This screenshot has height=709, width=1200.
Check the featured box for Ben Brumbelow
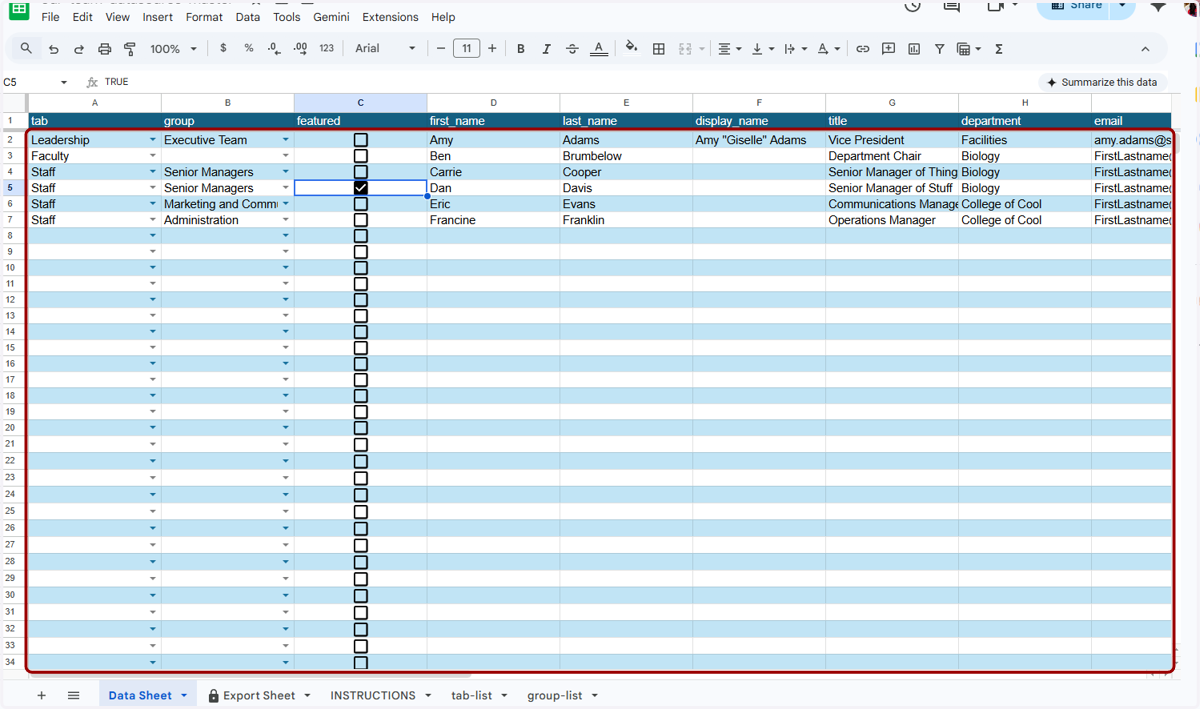tap(361, 156)
